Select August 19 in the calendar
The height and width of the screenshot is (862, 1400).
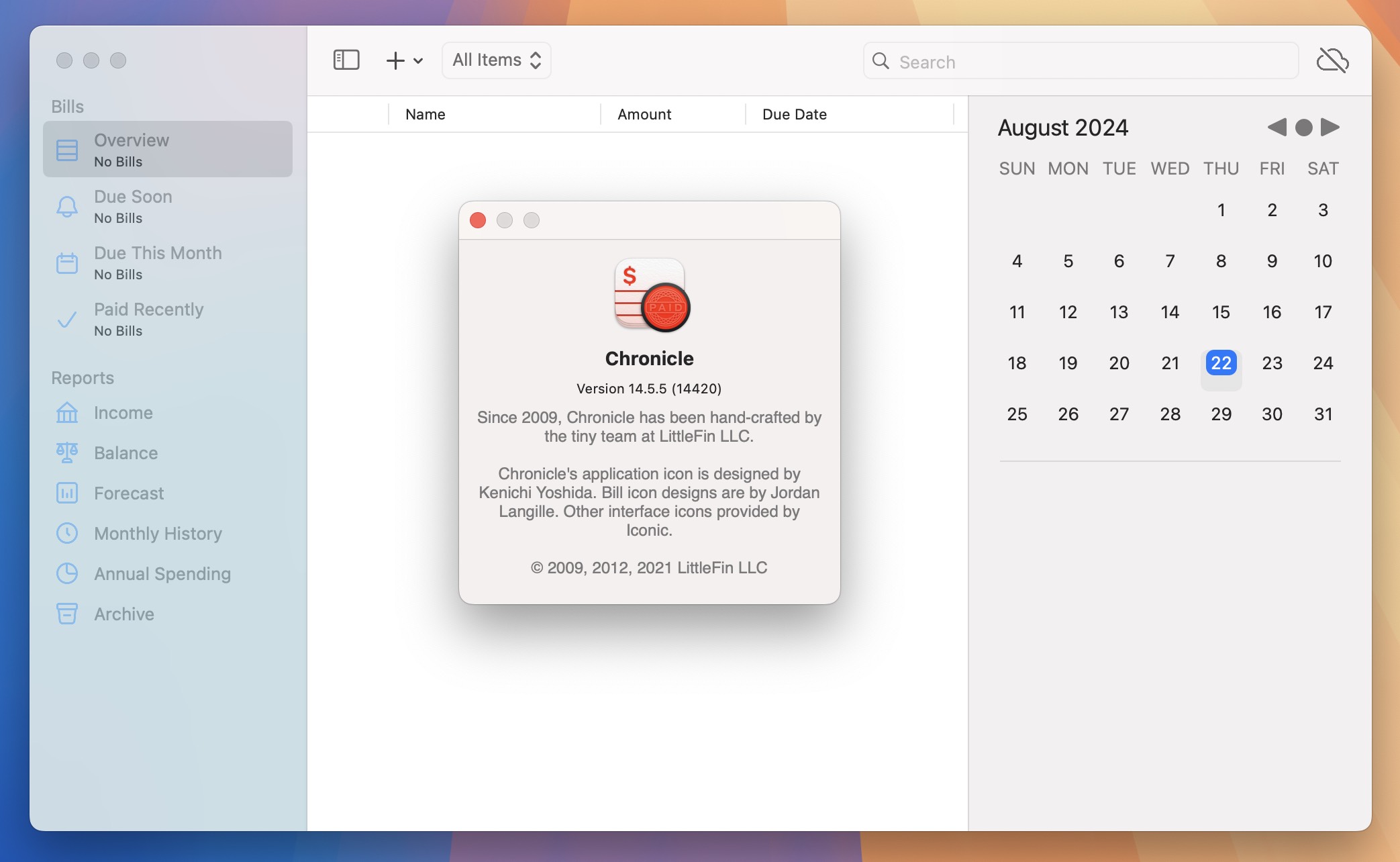(x=1068, y=363)
